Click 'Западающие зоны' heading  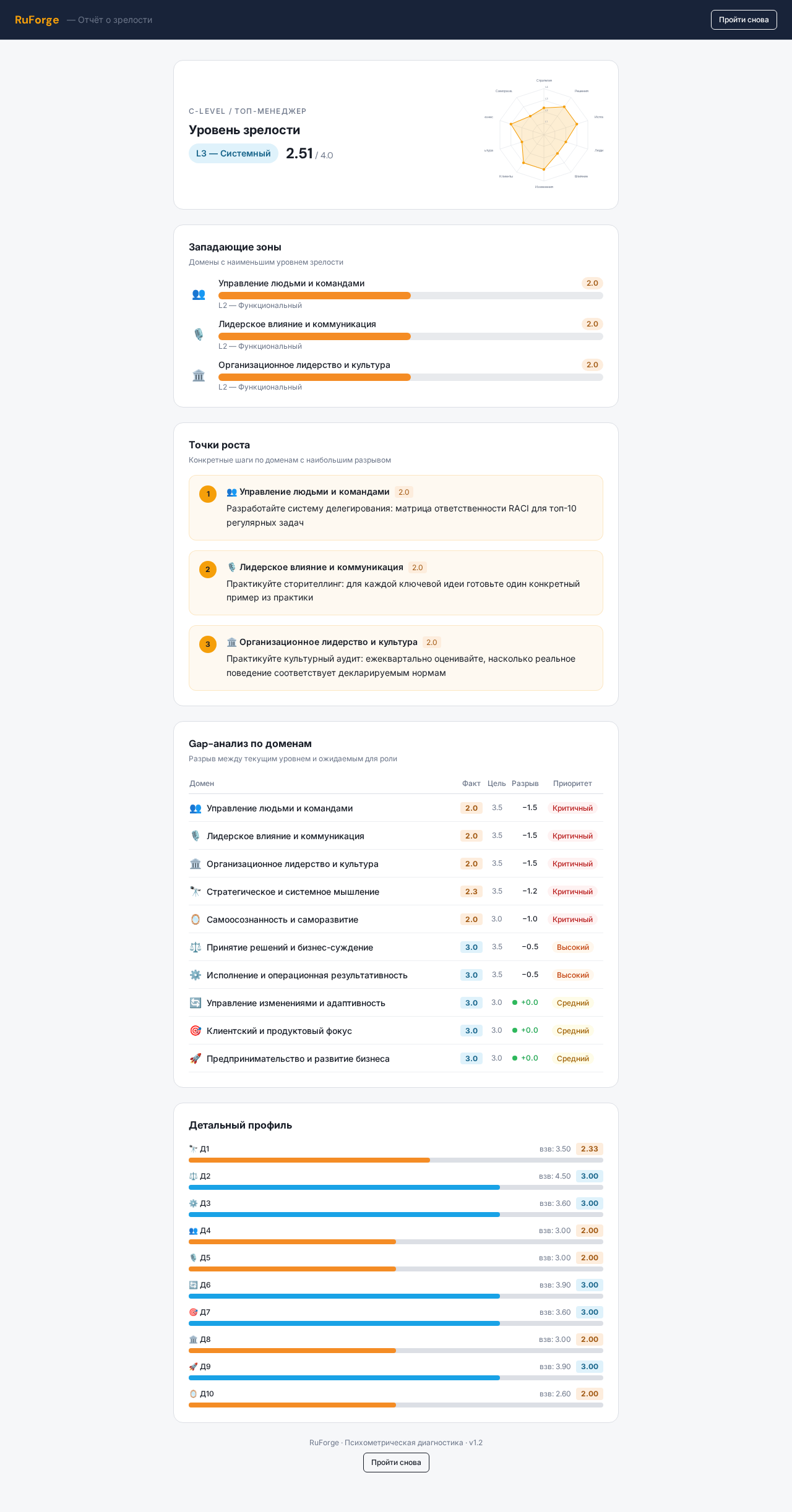point(235,247)
